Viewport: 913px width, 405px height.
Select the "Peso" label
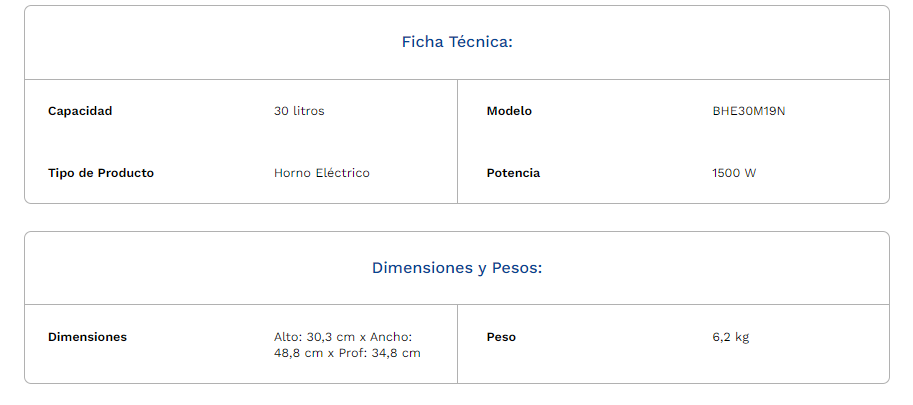[x=501, y=337]
